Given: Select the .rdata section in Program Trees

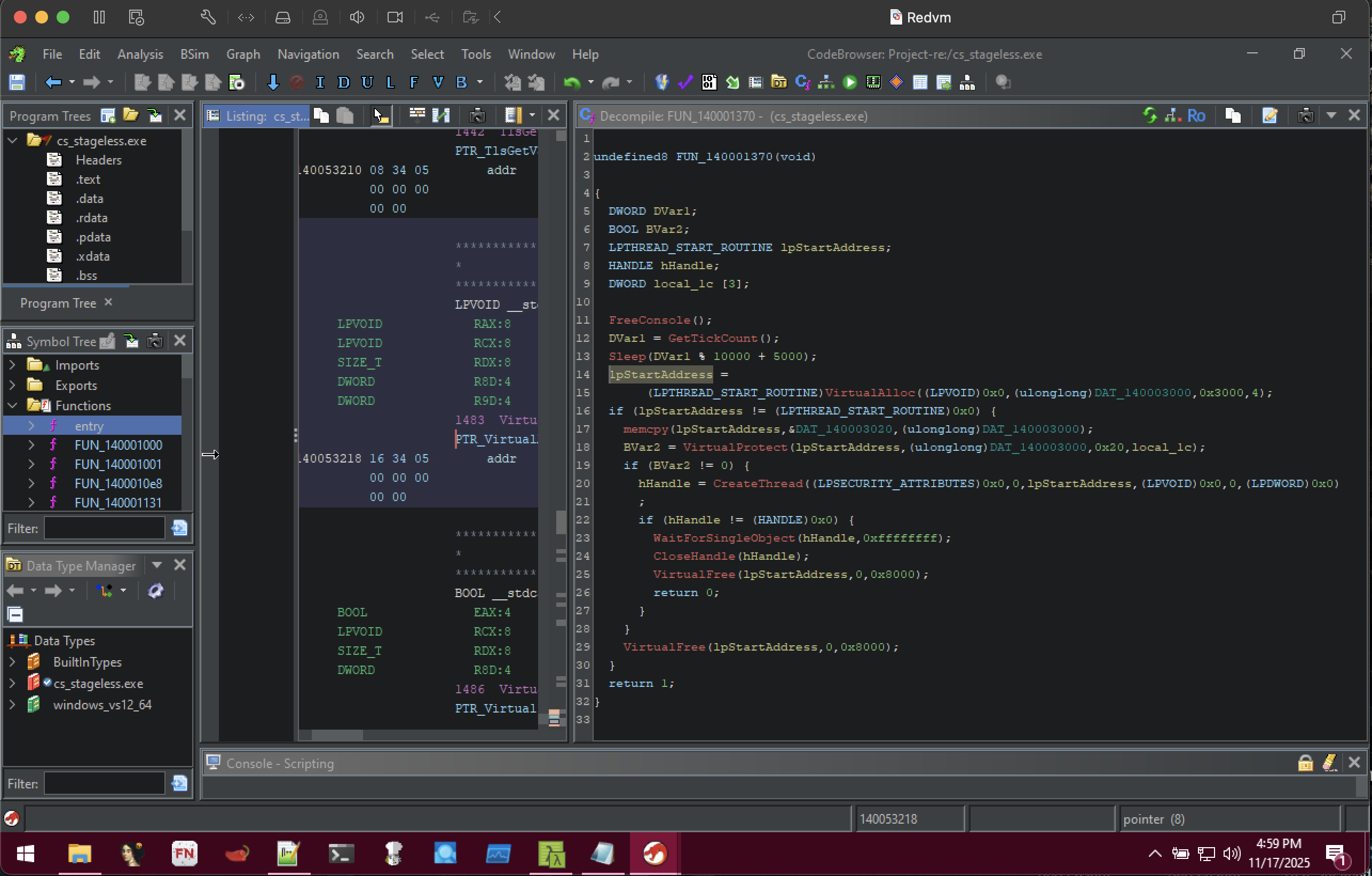Looking at the screenshot, I should coord(91,218).
